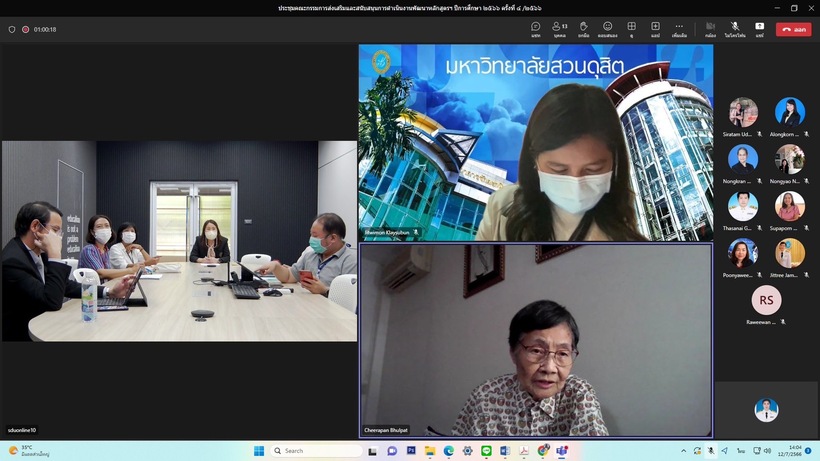Click the taskbar Search box
This screenshot has height=461, width=820.
pos(317,451)
